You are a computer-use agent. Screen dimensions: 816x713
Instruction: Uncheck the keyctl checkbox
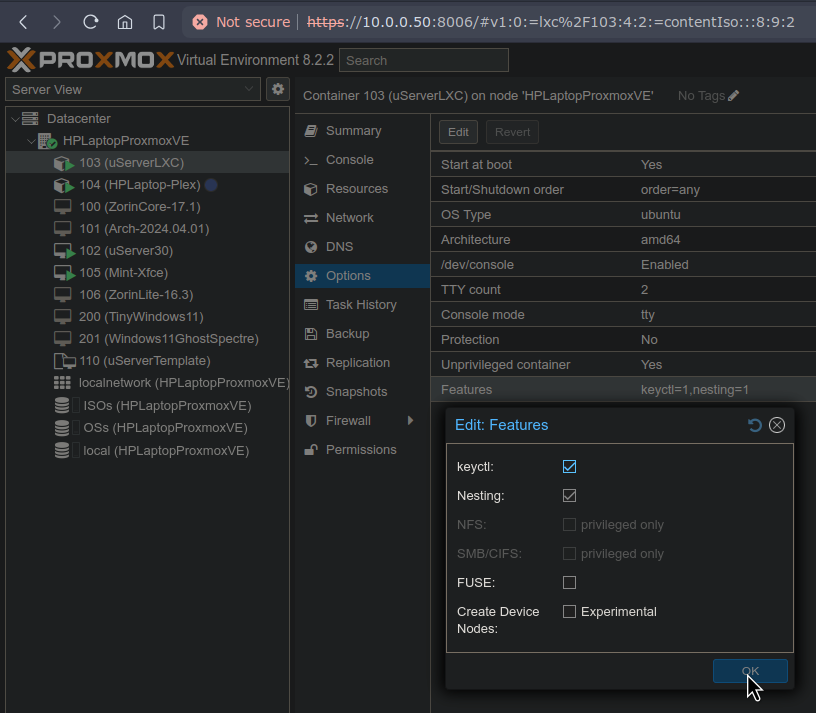click(569, 467)
